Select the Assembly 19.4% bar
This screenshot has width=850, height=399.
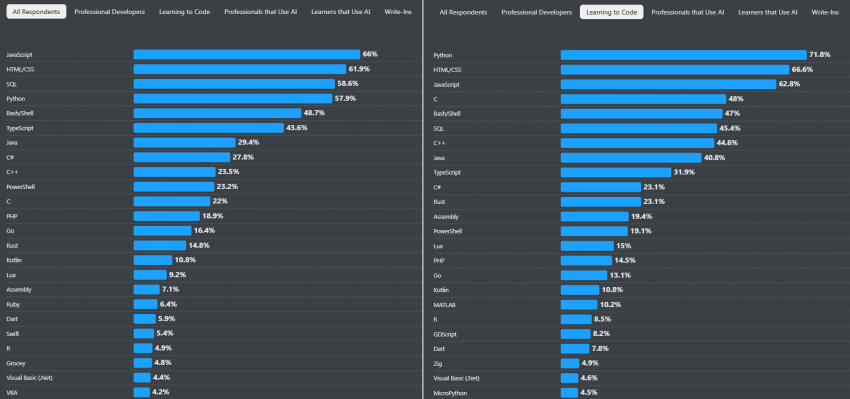pos(595,216)
